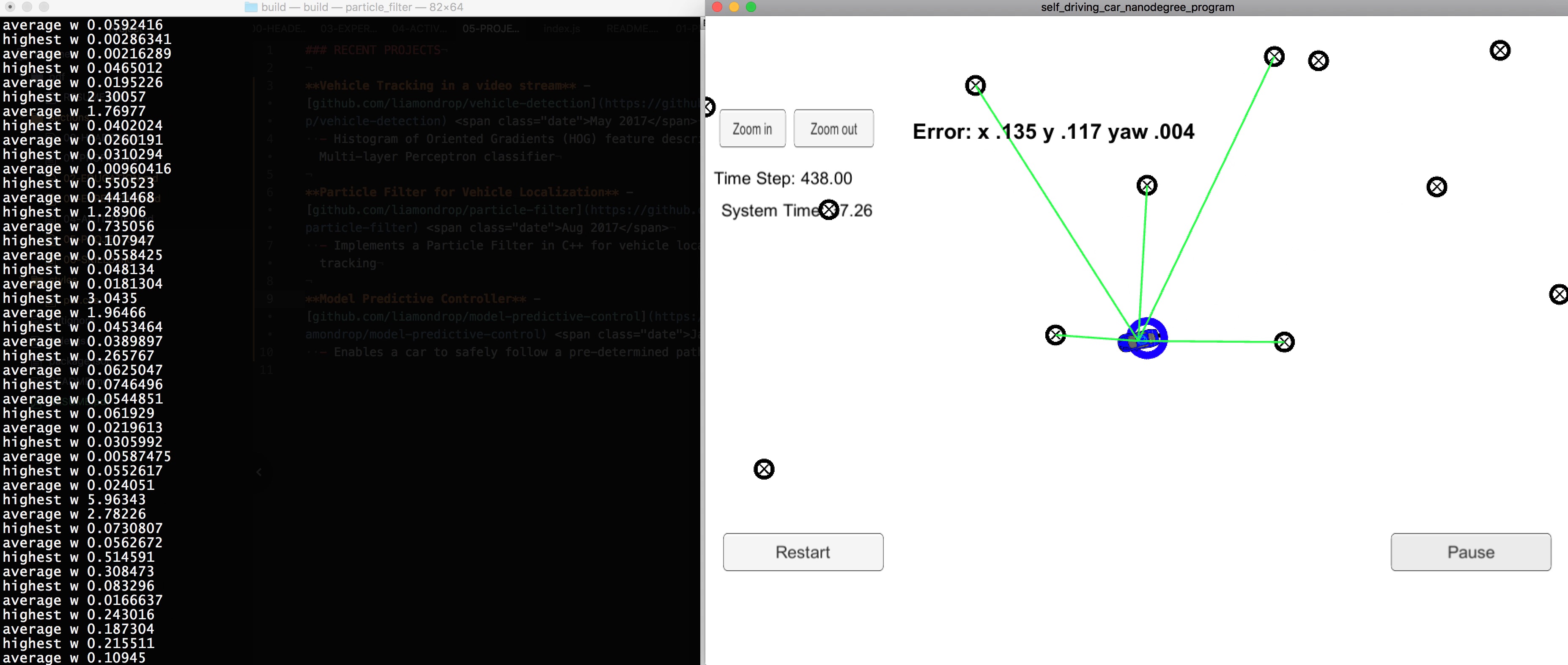Click the Restart button
The height and width of the screenshot is (665, 1568).
tap(803, 552)
